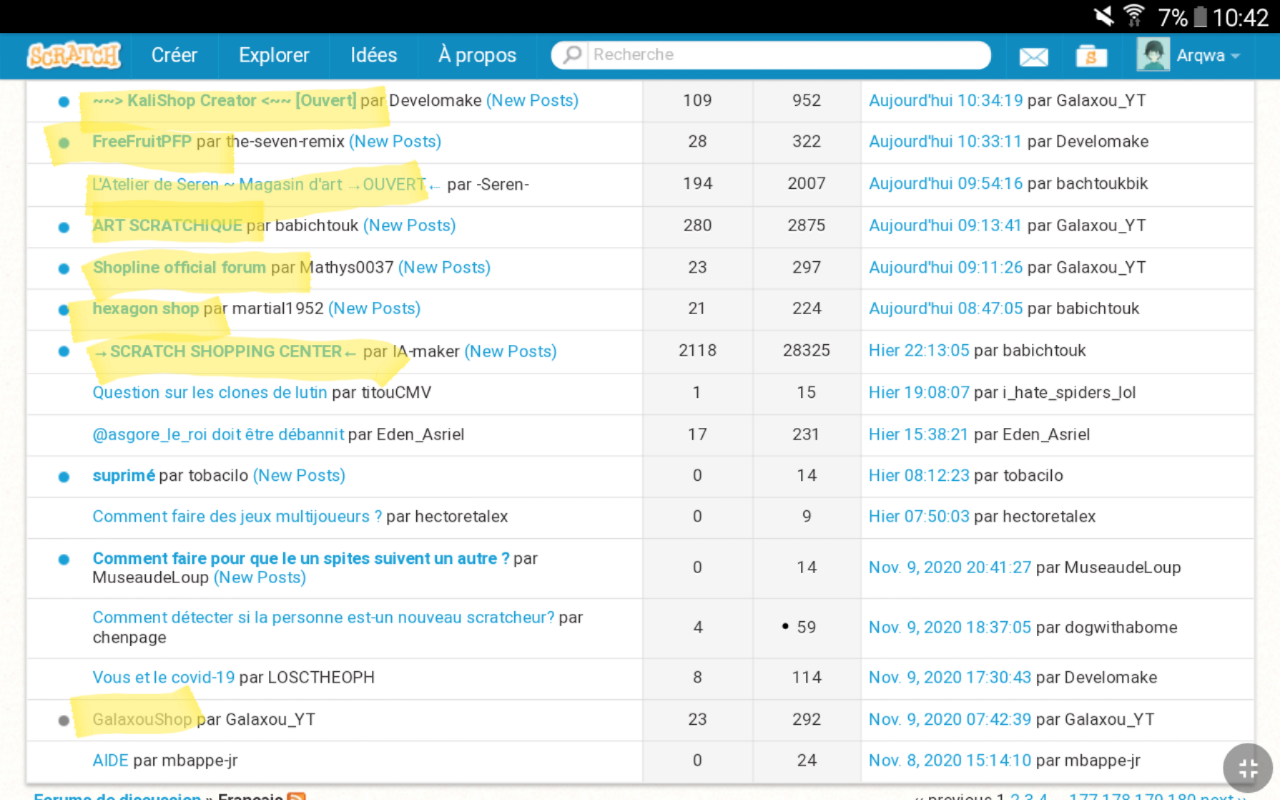Open the Créer menu item
The width and height of the screenshot is (1280, 800).
coord(174,55)
